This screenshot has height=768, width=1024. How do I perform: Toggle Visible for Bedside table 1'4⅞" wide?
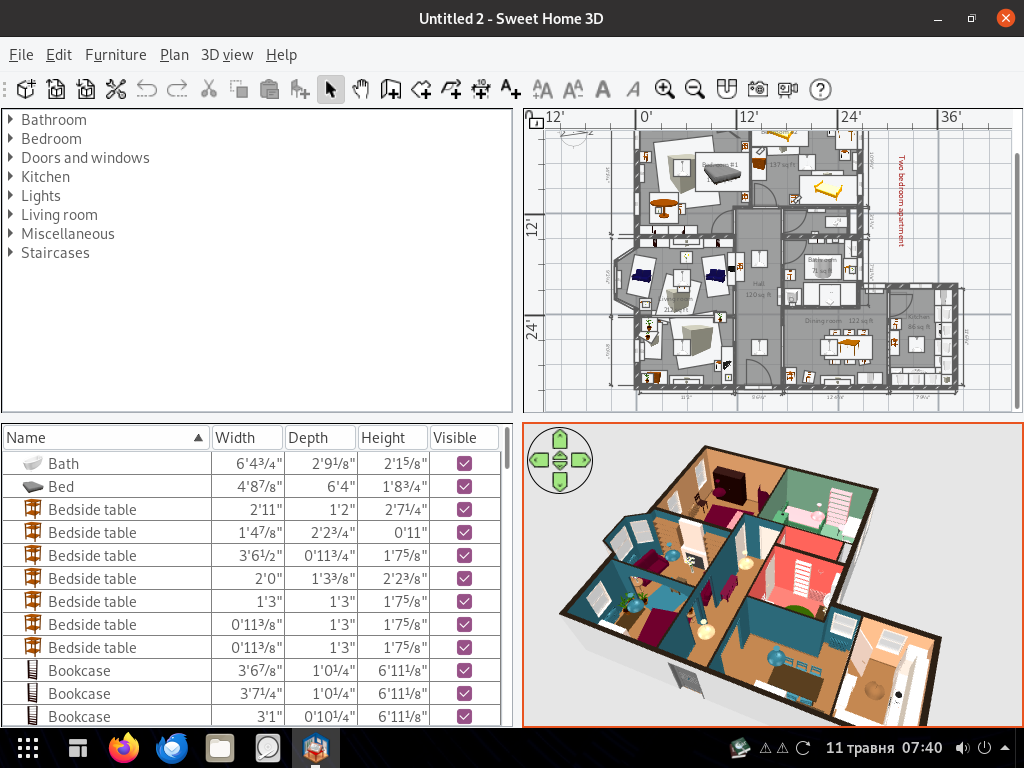(464, 532)
